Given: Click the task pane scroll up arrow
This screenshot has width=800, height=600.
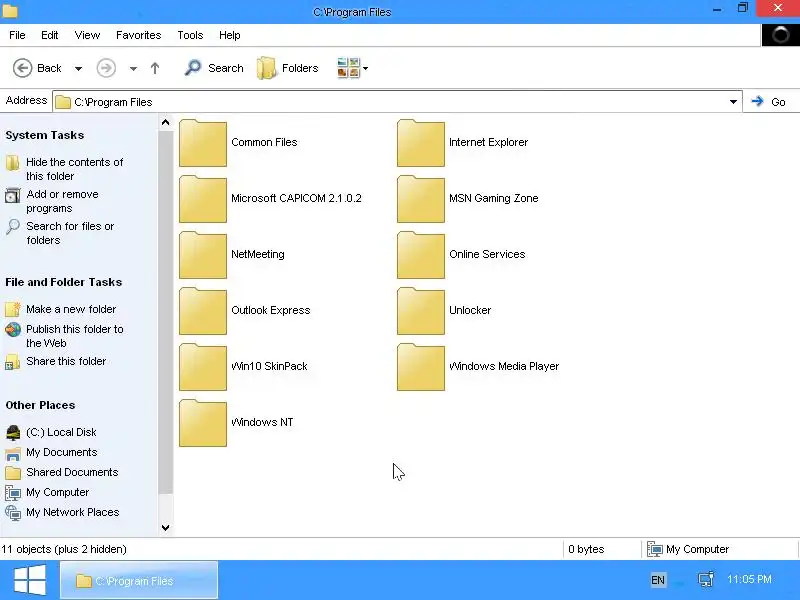Looking at the screenshot, I should pos(165,122).
